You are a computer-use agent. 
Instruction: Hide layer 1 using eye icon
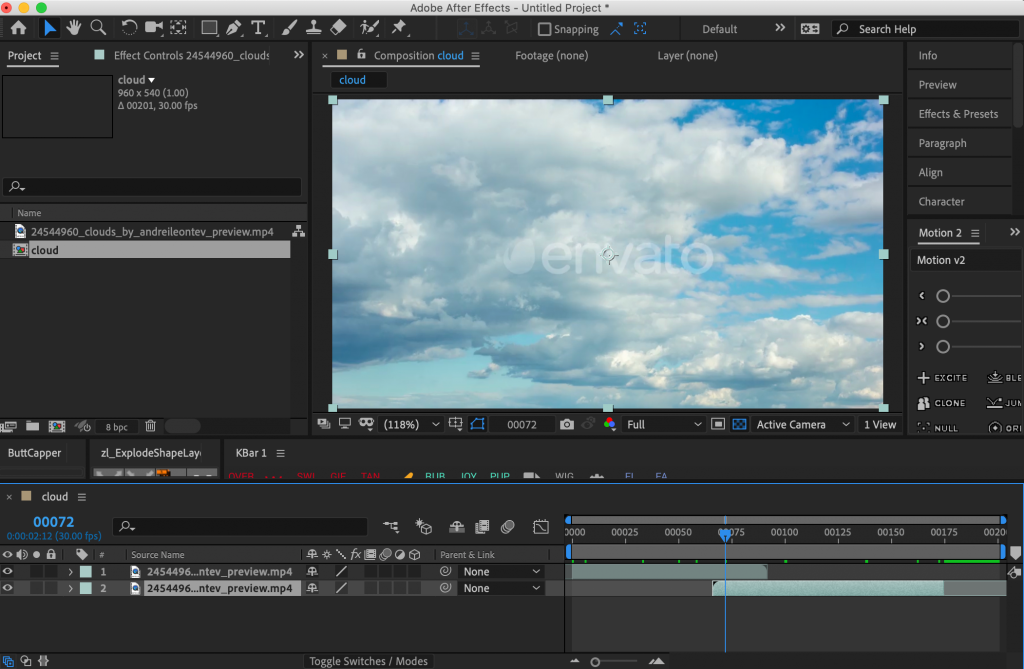8,572
